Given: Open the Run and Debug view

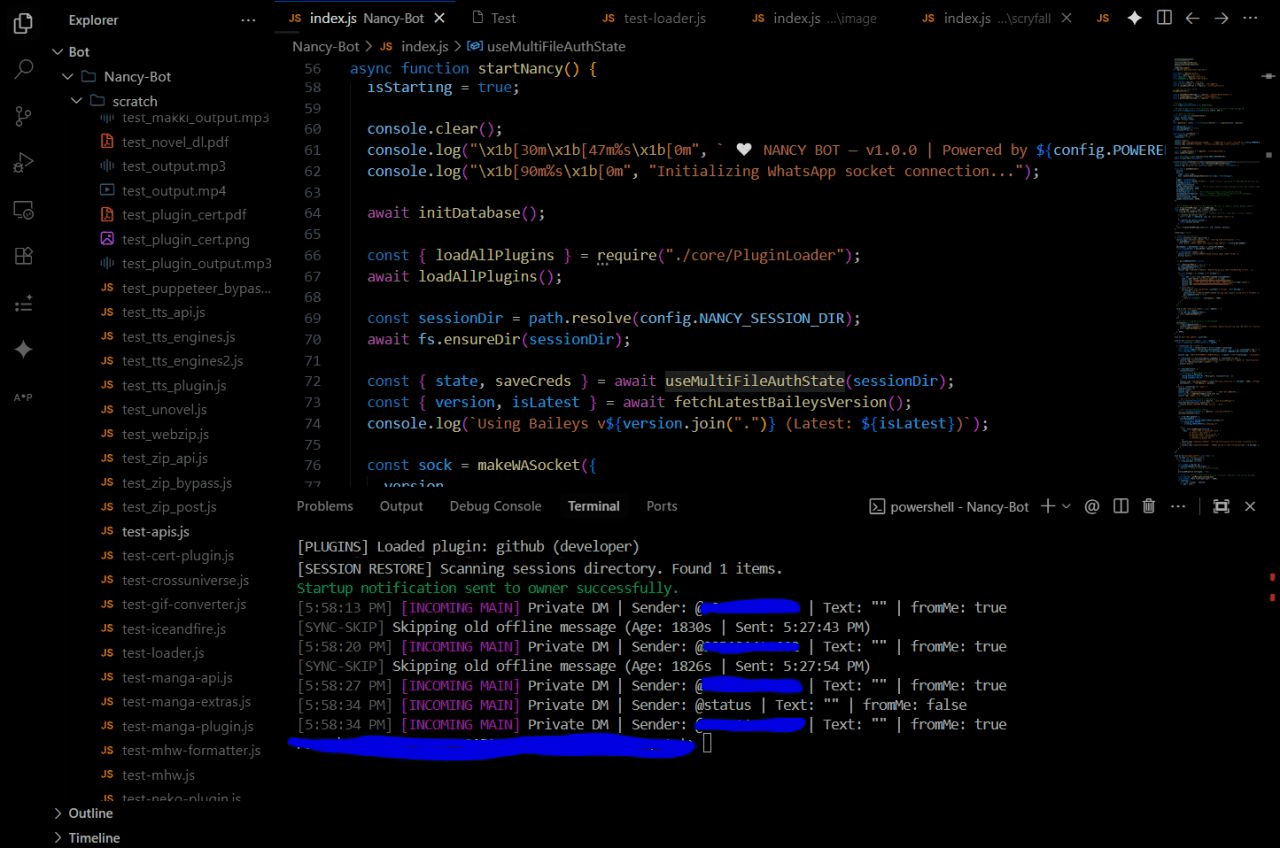Looking at the screenshot, I should 23,163.
